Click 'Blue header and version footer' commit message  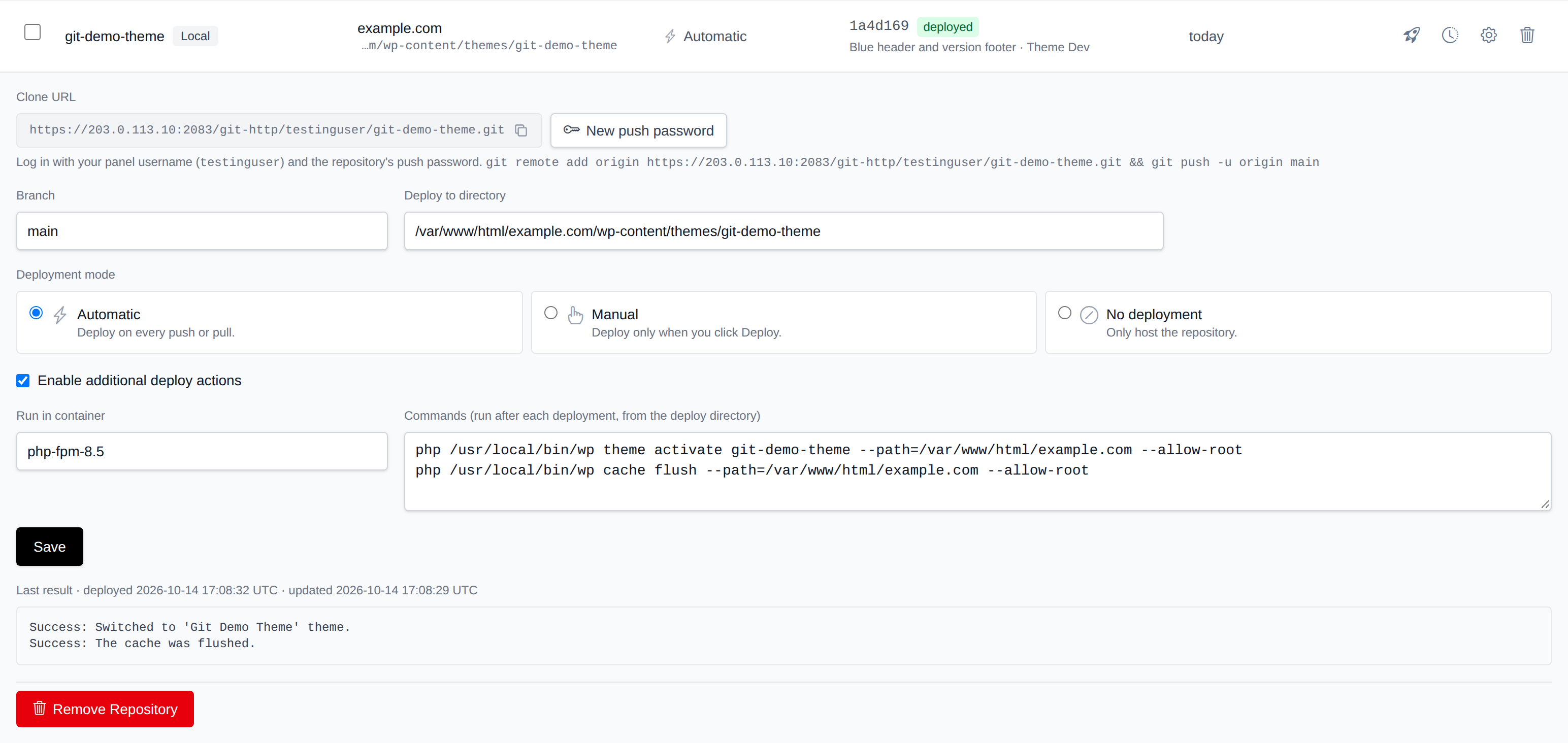[932, 48]
